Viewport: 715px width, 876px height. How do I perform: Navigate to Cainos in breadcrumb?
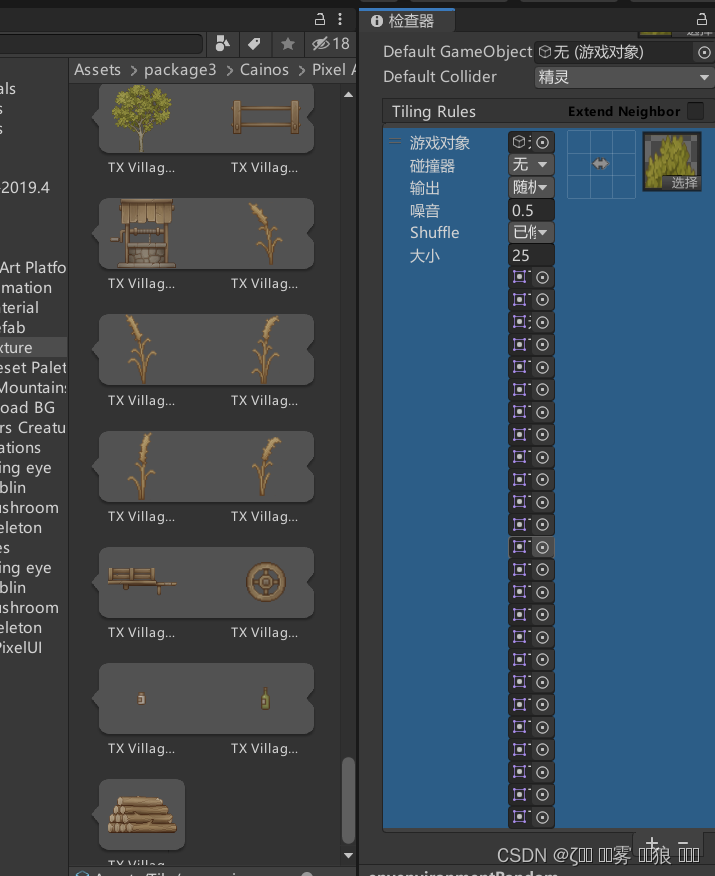coord(264,70)
